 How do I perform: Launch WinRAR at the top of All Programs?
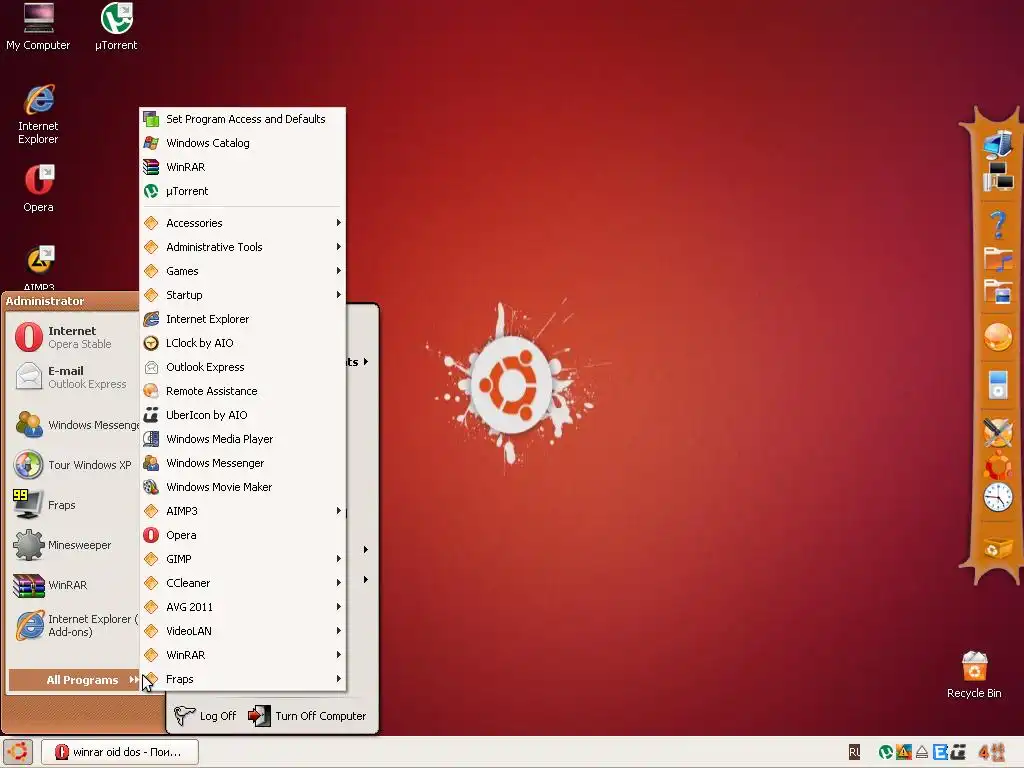pos(242,167)
